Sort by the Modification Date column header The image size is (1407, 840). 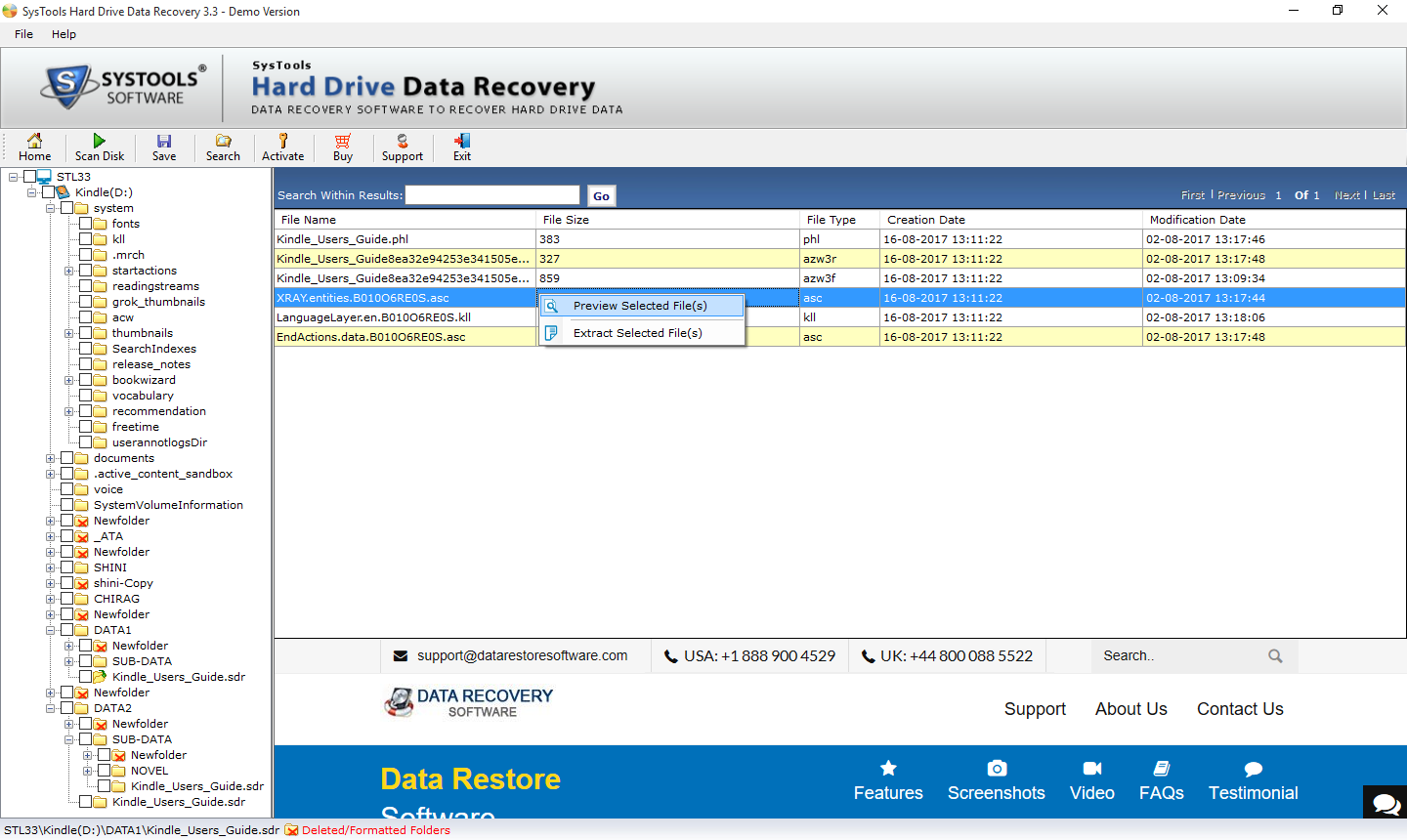[x=1274, y=220]
